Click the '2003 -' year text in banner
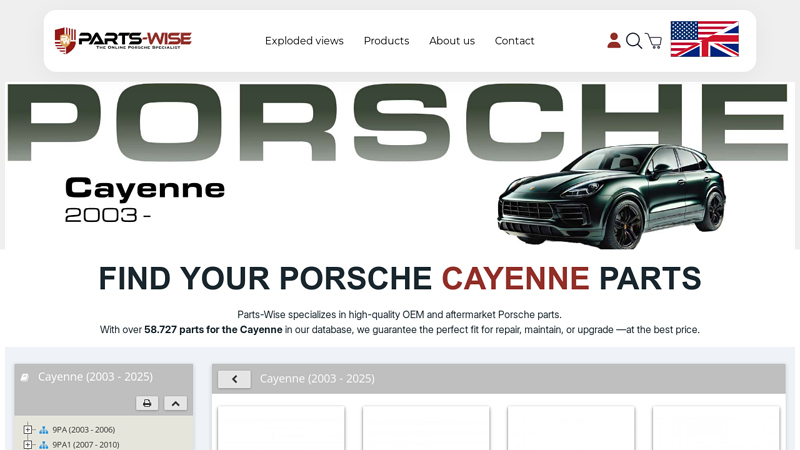The height and width of the screenshot is (450, 800). click(108, 215)
